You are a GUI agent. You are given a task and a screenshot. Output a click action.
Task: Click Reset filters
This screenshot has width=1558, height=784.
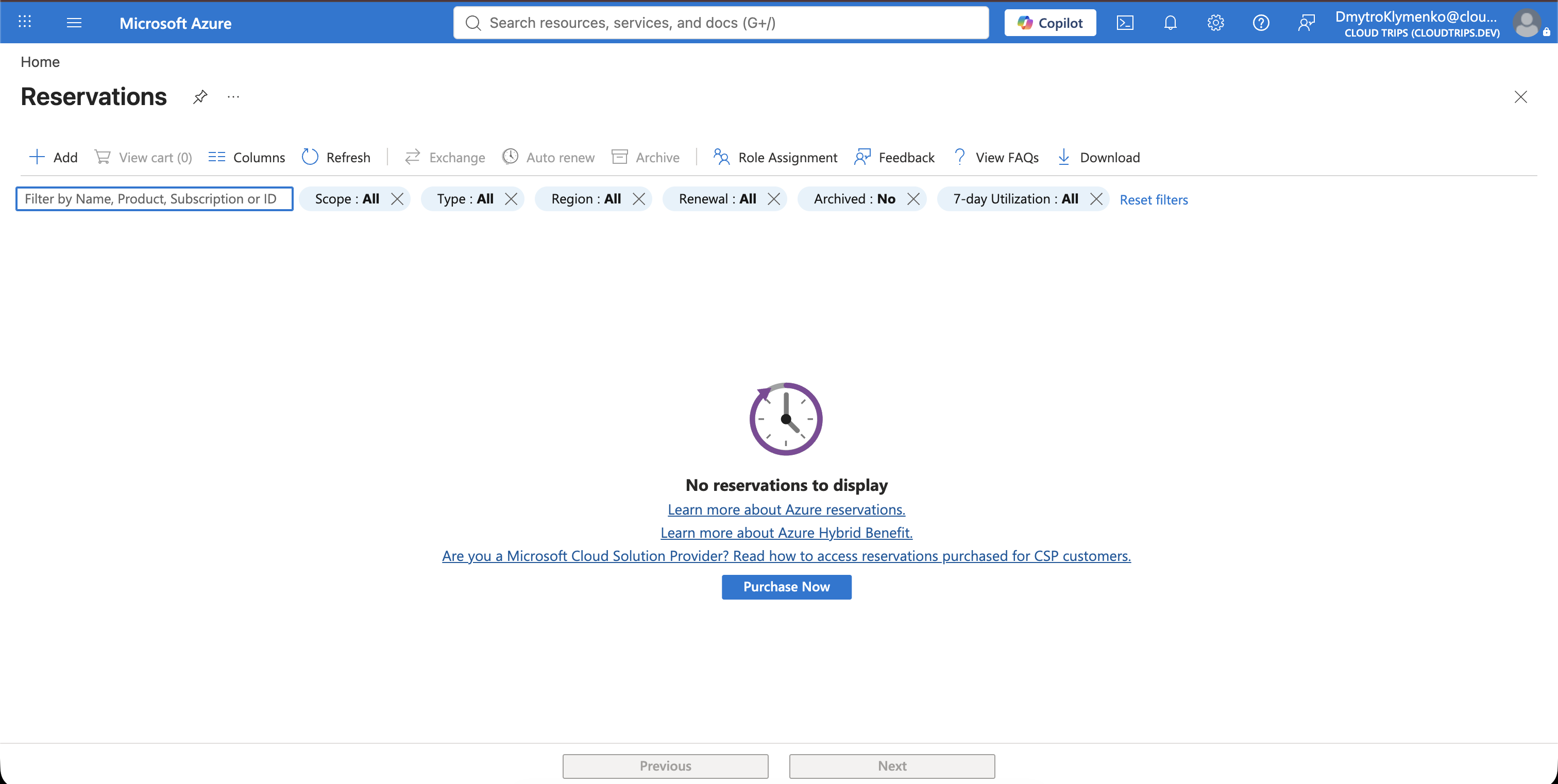tap(1154, 199)
